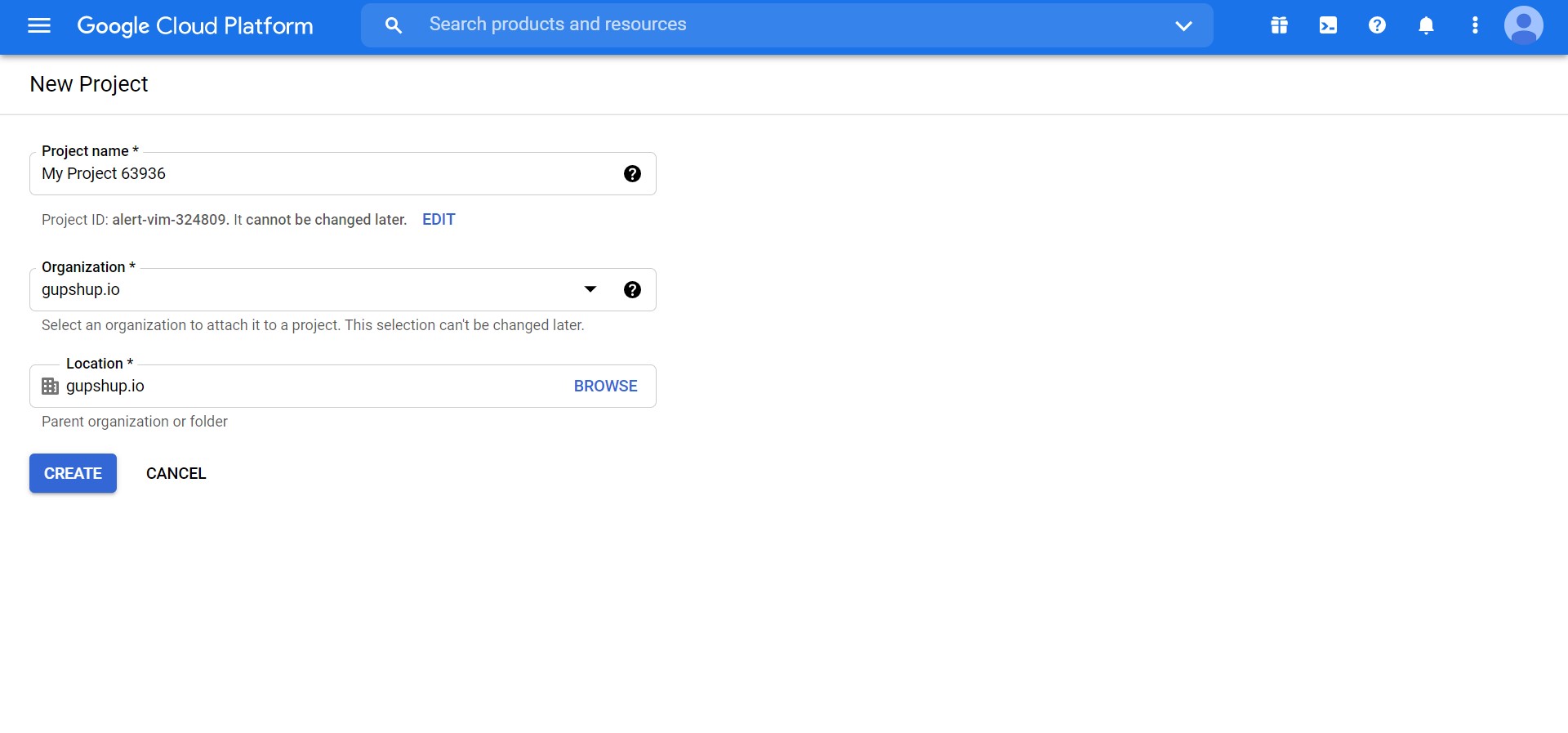Open the user account avatar
The width and height of the screenshot is (1568, 733).
tap(1524, 25)
